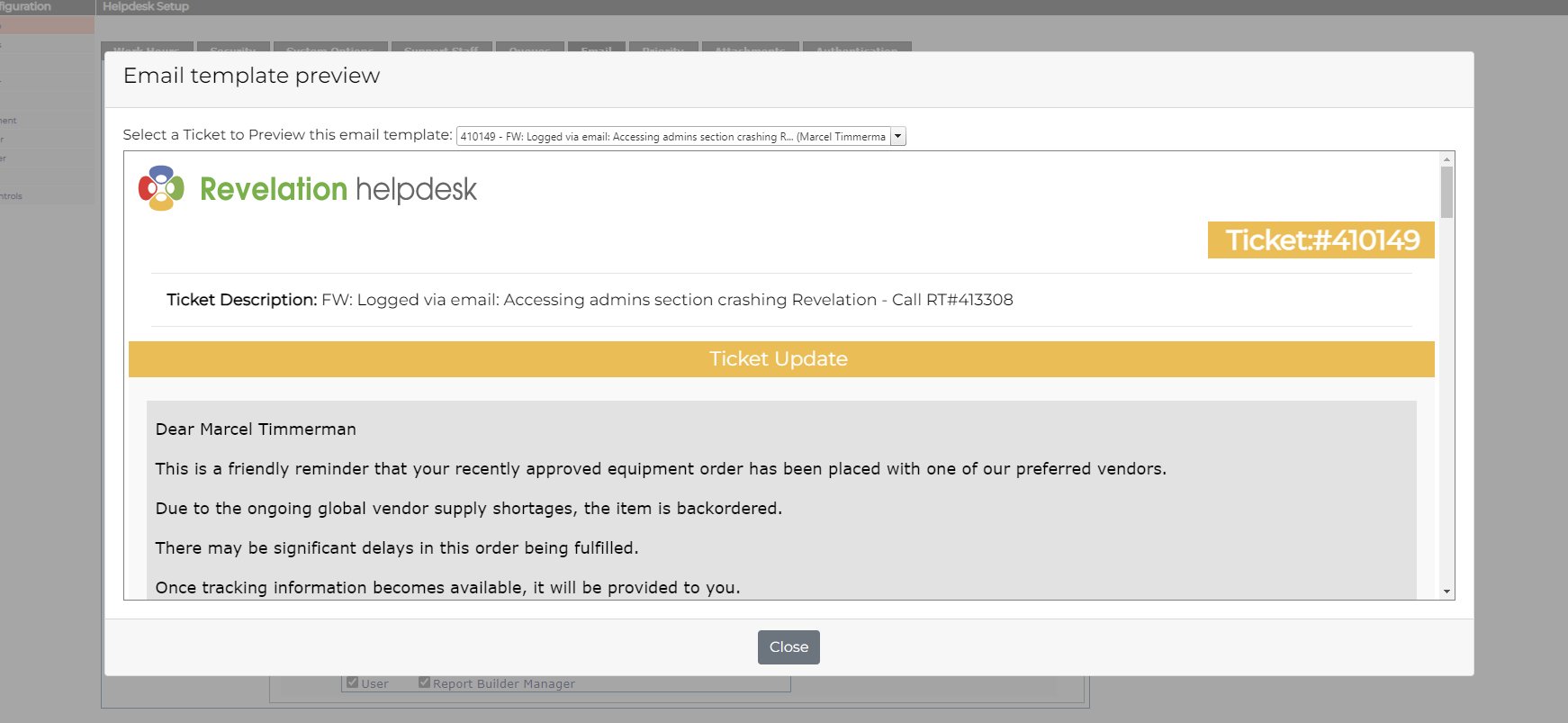1568x723 pixels.
Task: Switch to the Support Staff tab
Action: coord(441,48)
